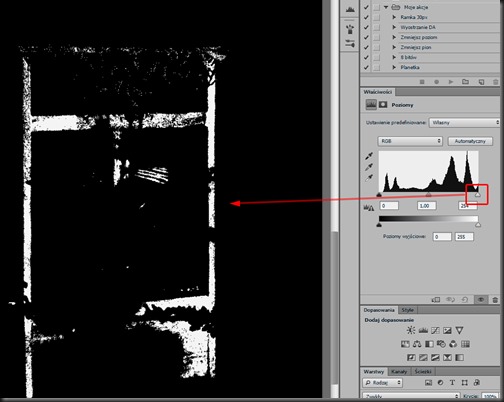Filter layers by type T icon
The height and width of the screenshot is (402, 504).
point(452,383)
